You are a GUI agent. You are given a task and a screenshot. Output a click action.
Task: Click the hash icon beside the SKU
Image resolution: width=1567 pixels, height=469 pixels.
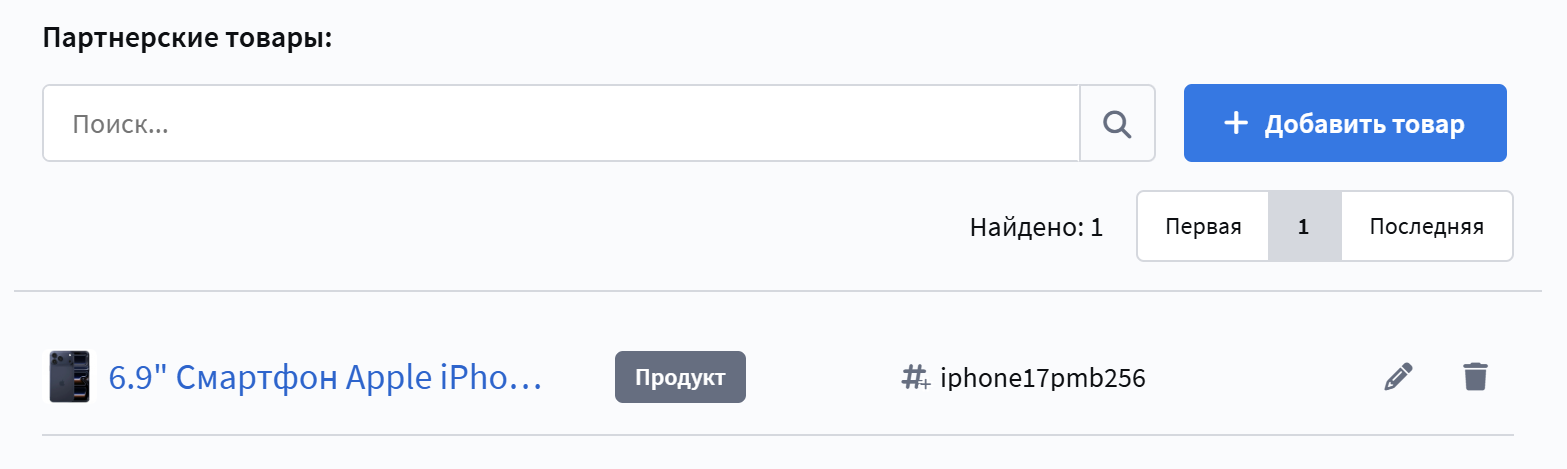point(915,378)
